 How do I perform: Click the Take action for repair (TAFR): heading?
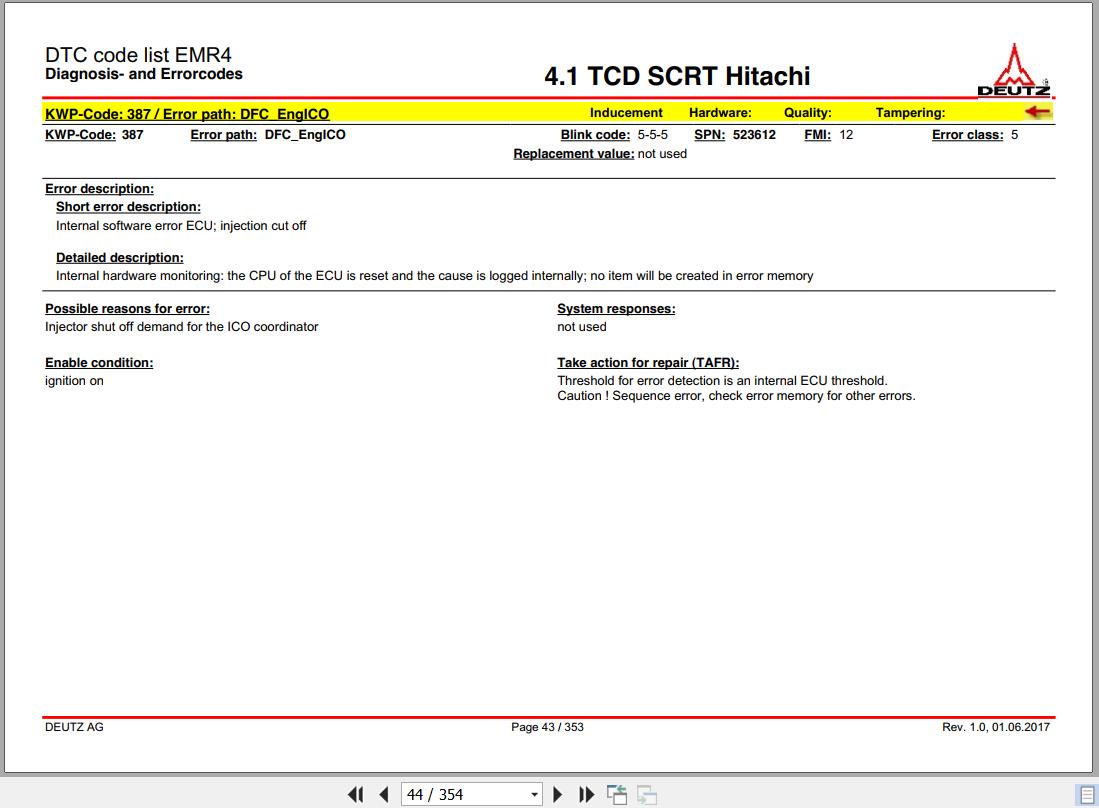648,362
